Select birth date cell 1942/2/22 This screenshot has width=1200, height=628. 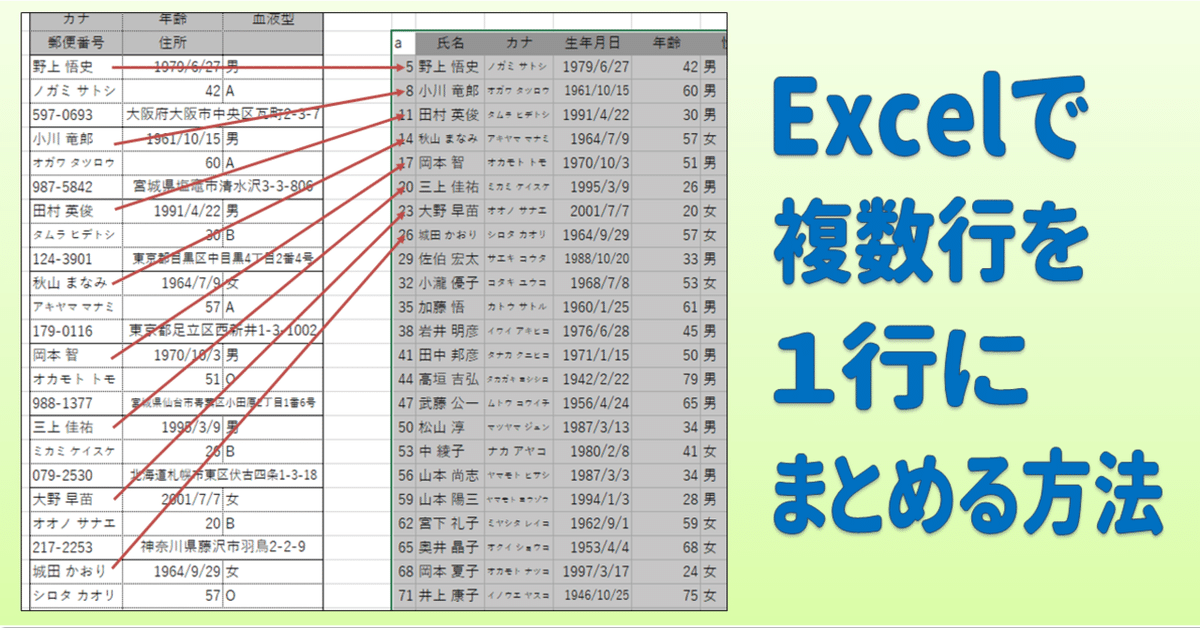(593, 379)
